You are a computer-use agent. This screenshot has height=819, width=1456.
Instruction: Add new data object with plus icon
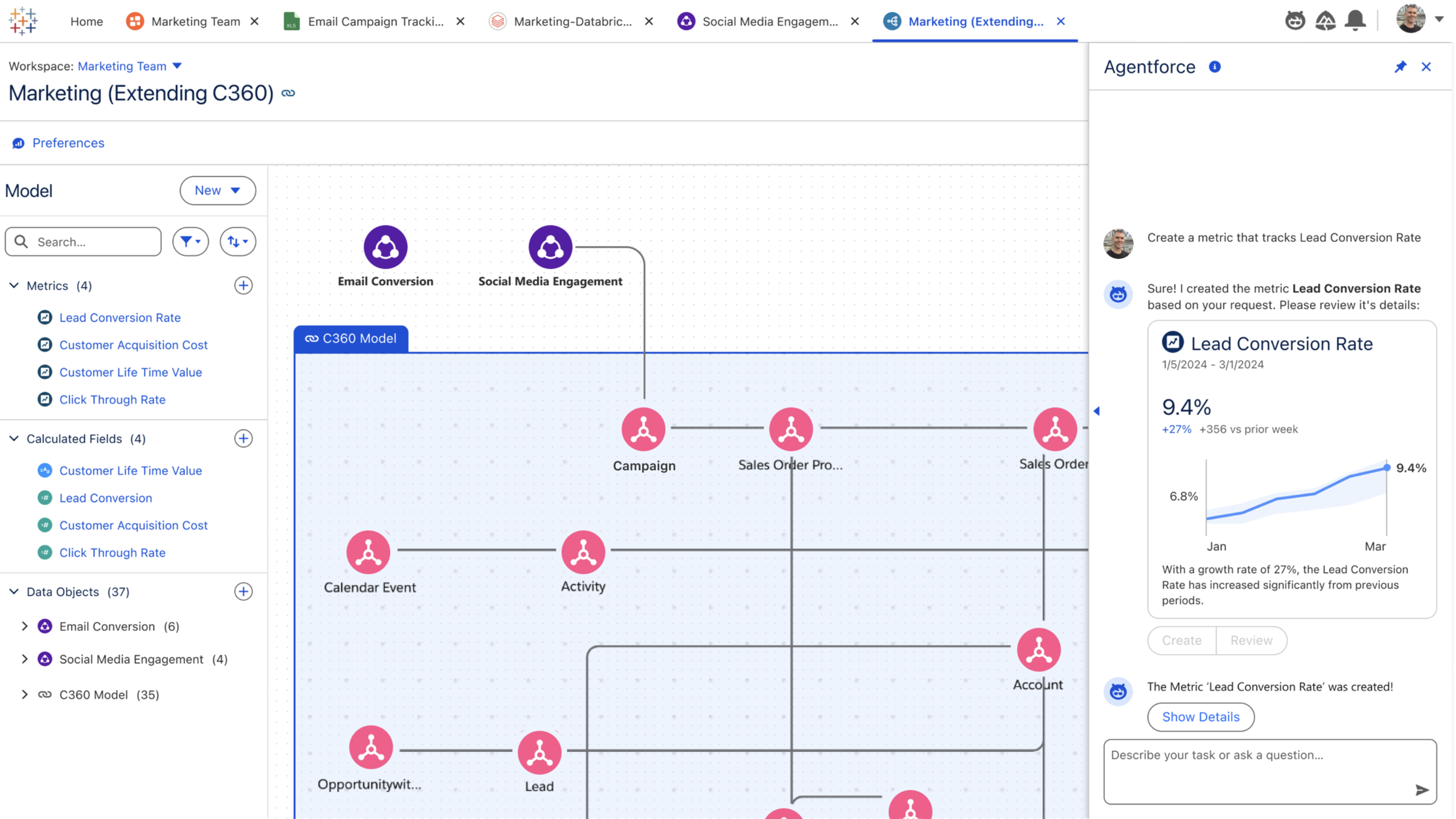coord(243,592)
